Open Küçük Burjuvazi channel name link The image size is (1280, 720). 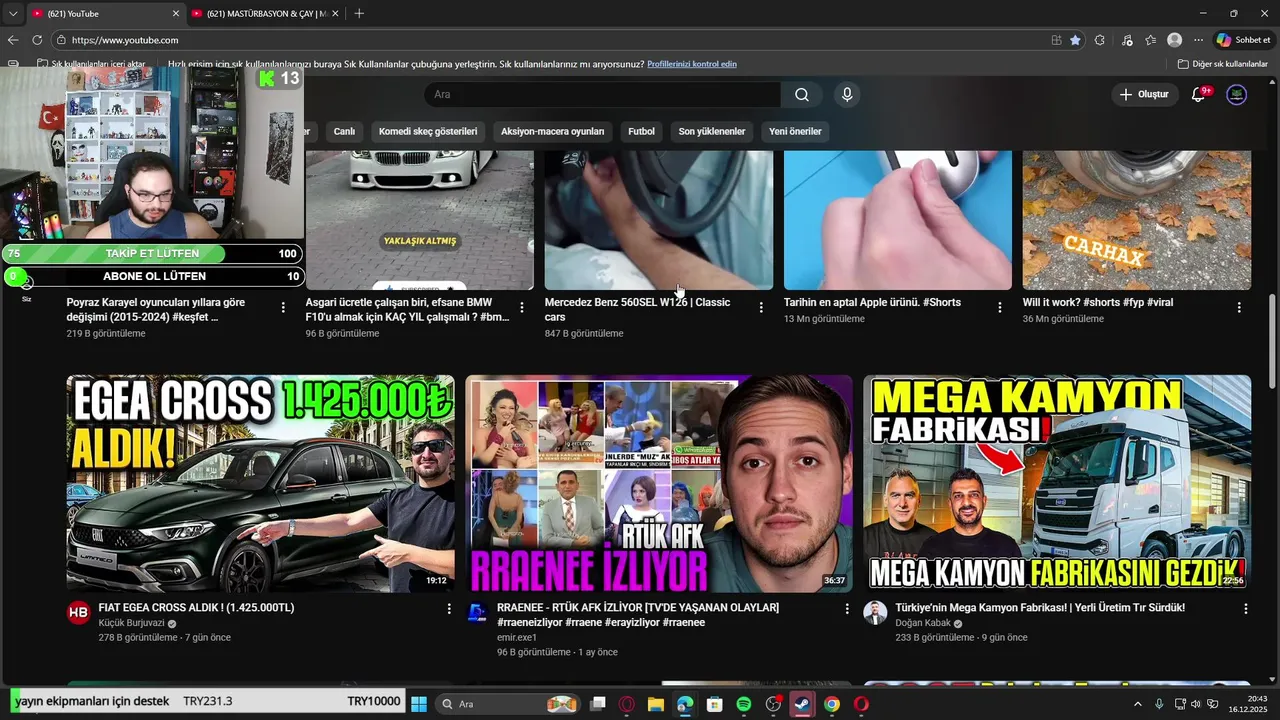coord(132,623)
